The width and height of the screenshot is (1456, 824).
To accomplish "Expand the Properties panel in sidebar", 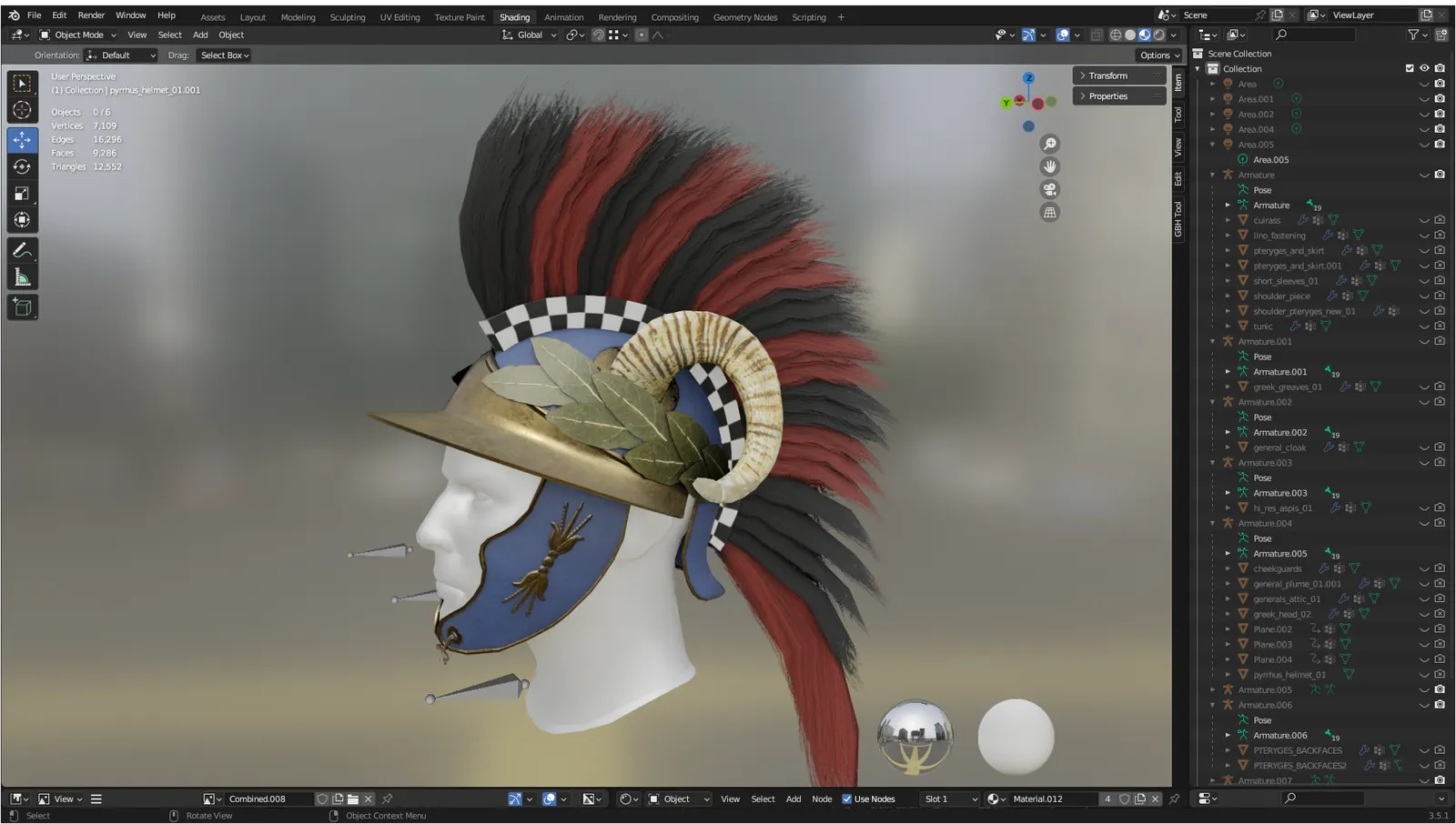I will pyautogui.click(x=1119, y=96).
